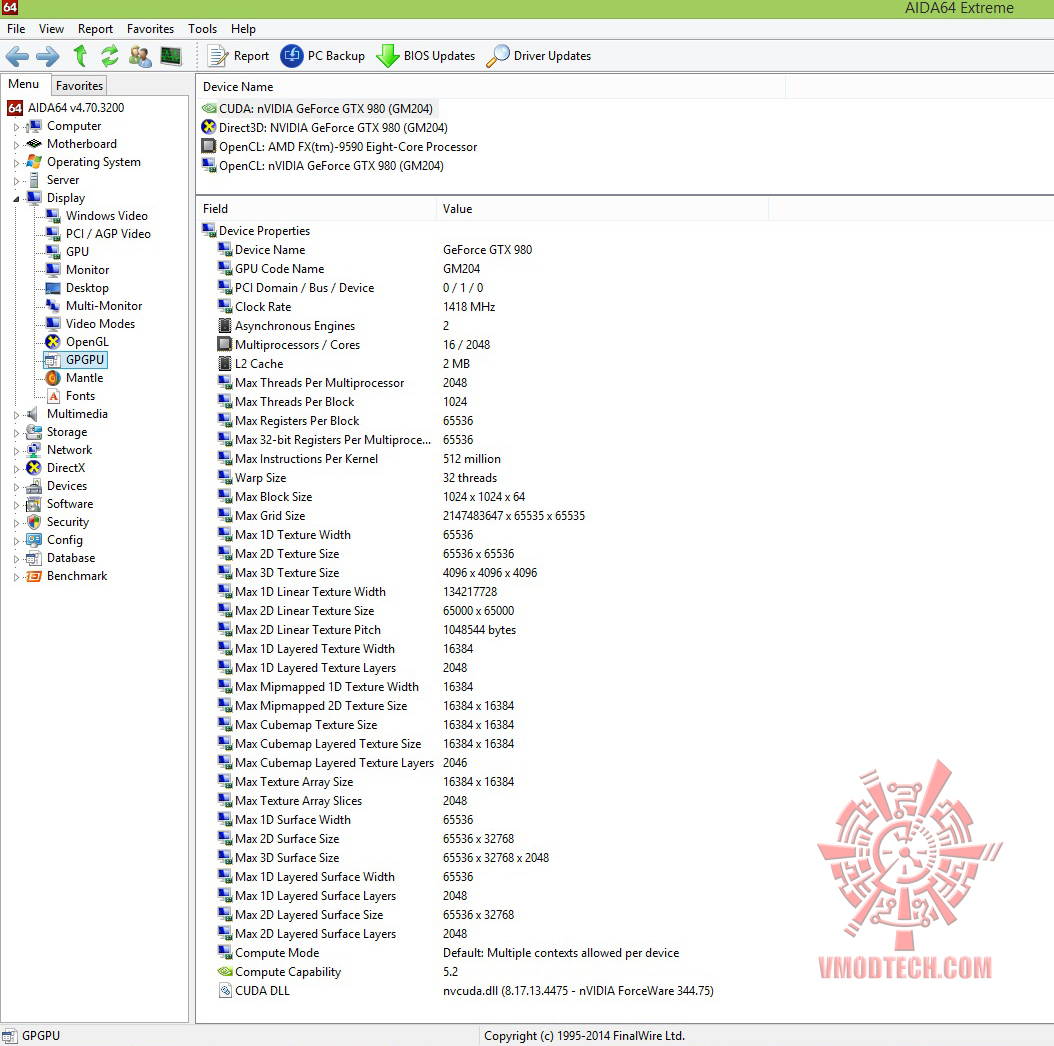The height and width of the screenshot is (1046, 1054).
Task: Click the OpenGL icon in the tree
Action: click(x=53, y=342)
